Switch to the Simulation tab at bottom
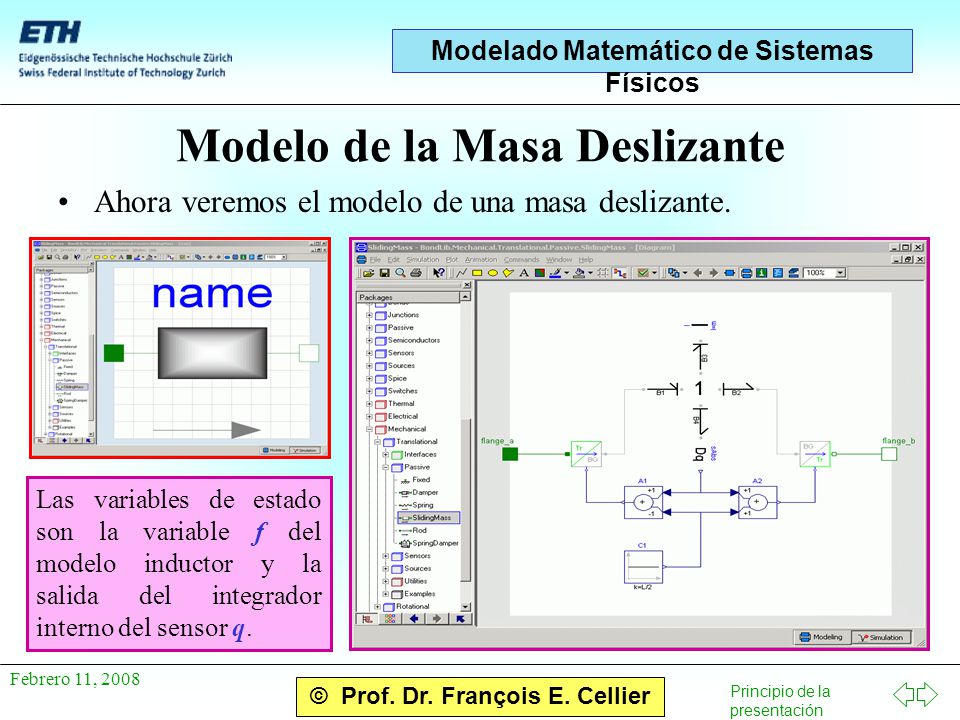The width and height of the screenshot is (960, 720). [x=881, y=637]
